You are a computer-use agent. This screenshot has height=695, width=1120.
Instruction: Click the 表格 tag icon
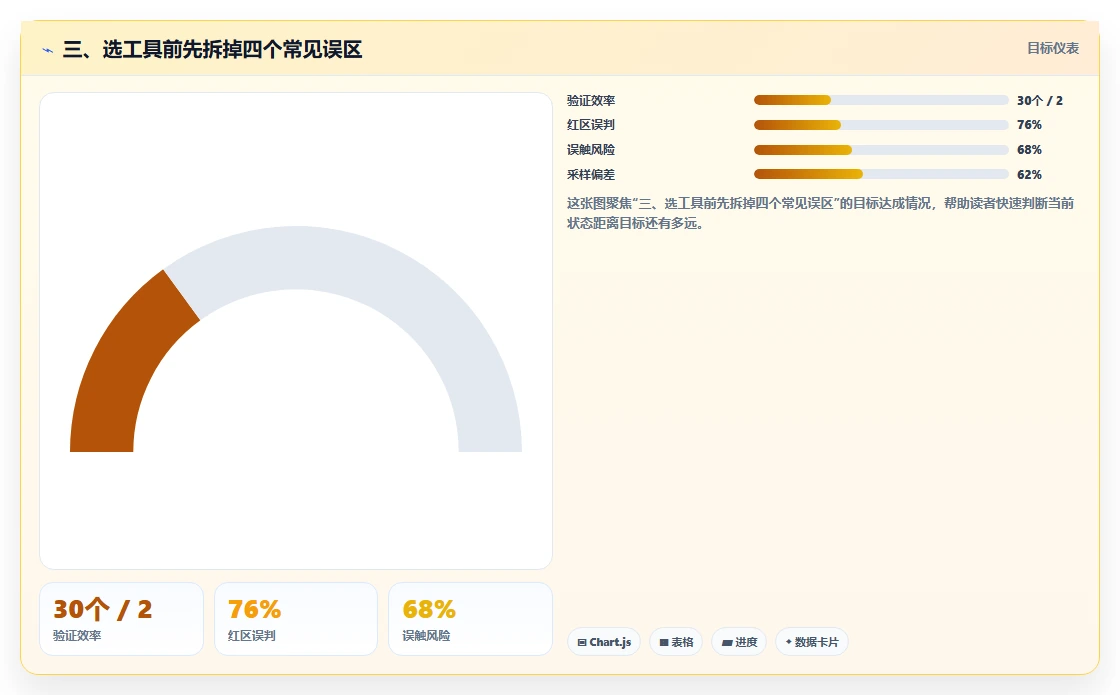point(664,642)
